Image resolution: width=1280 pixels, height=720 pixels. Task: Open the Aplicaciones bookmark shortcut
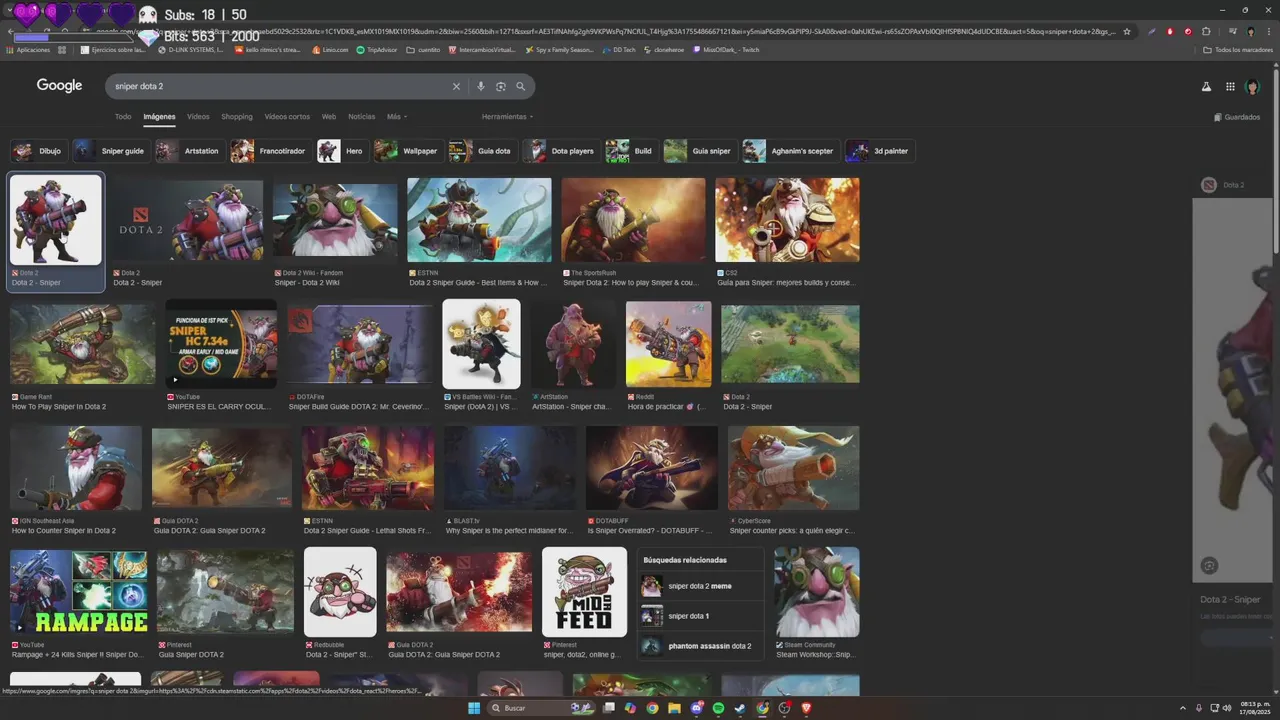[x=28, y=49]
